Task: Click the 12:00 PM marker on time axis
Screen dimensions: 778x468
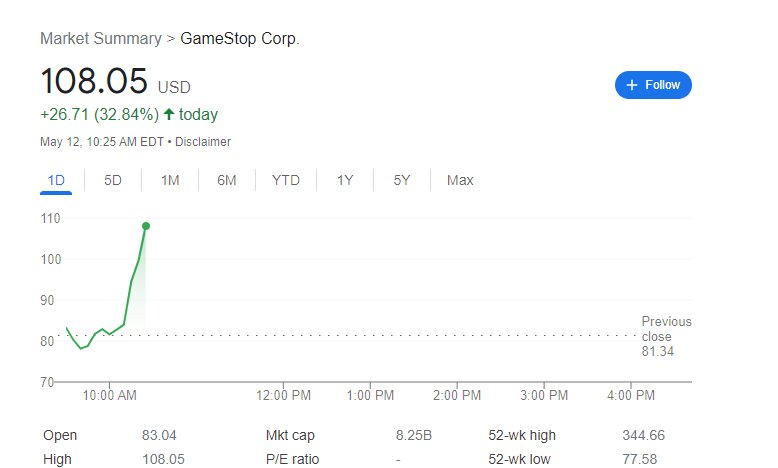Action: coord(283,396)
